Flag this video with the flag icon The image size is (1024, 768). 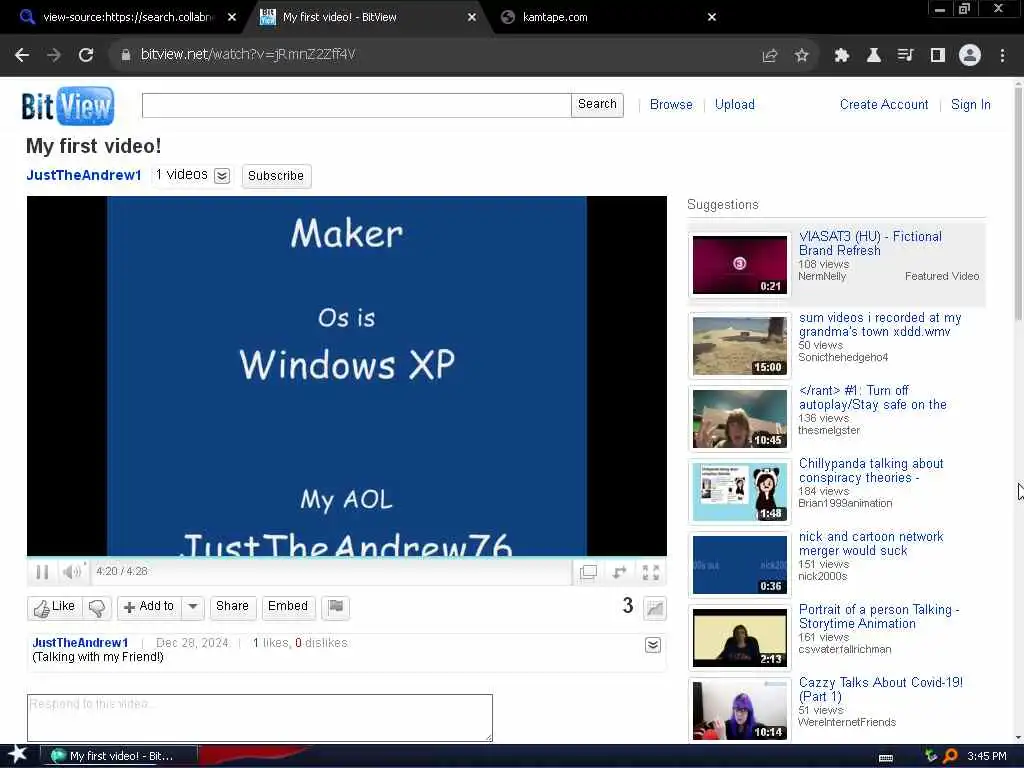pyautogui.click(x=336, y=607)
